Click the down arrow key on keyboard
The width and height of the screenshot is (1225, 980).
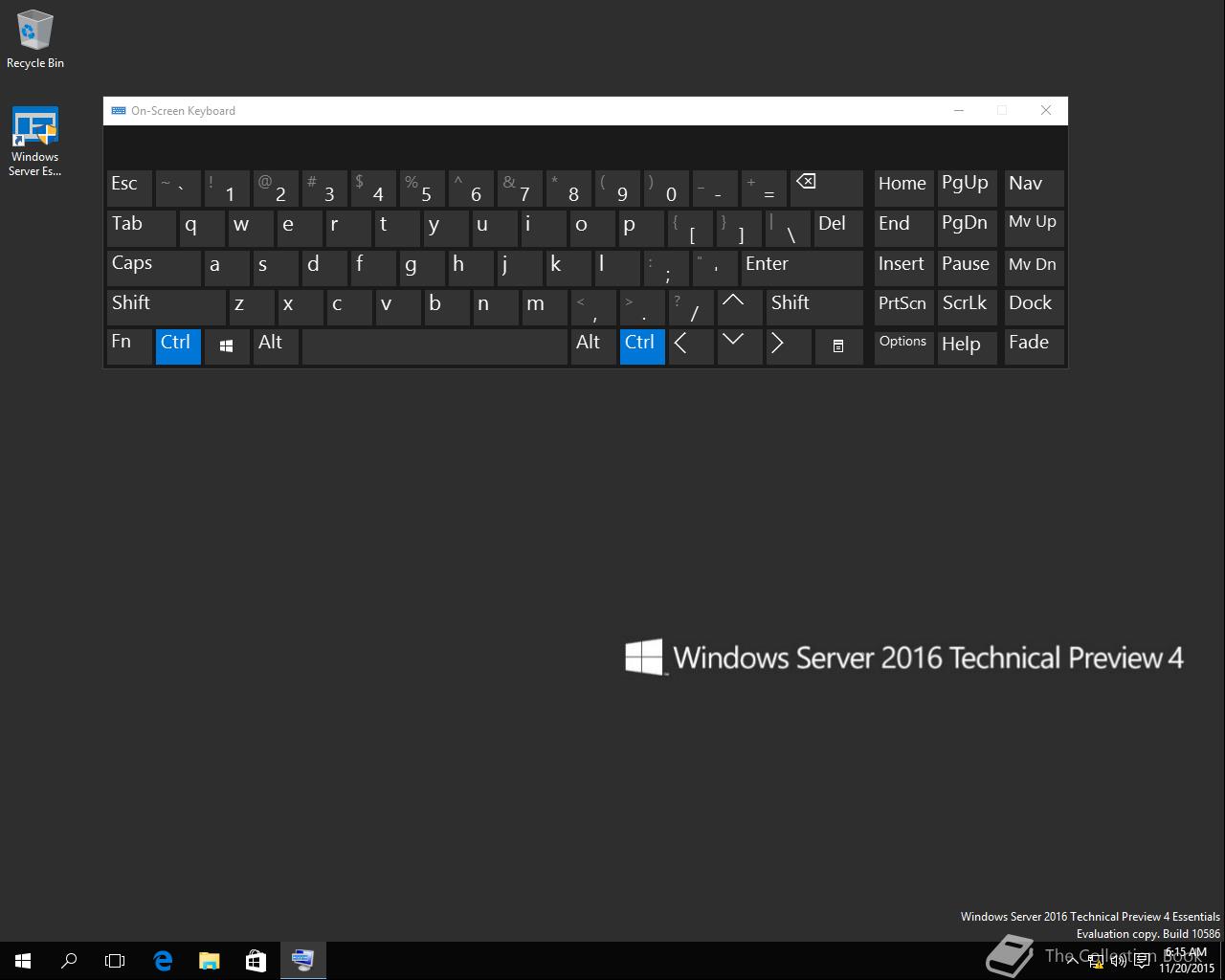pos(740,346)
